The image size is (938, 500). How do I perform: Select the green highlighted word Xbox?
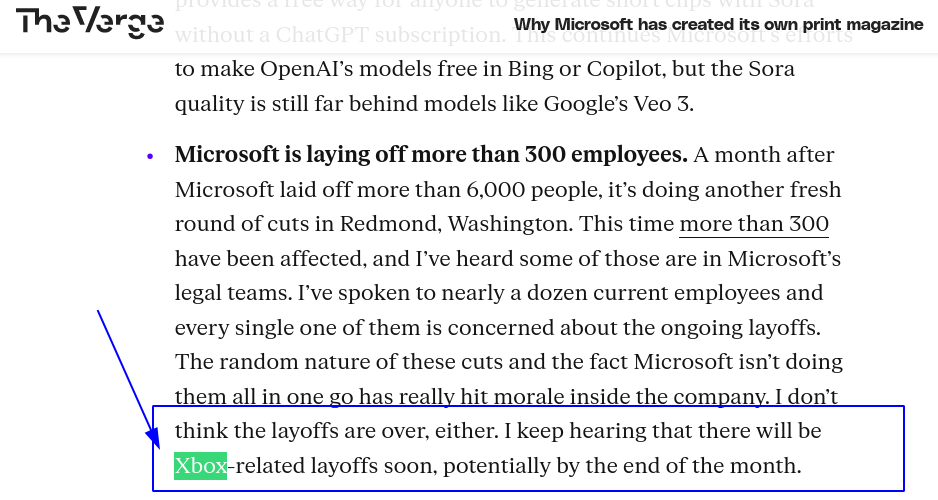[x=200, y=466]
